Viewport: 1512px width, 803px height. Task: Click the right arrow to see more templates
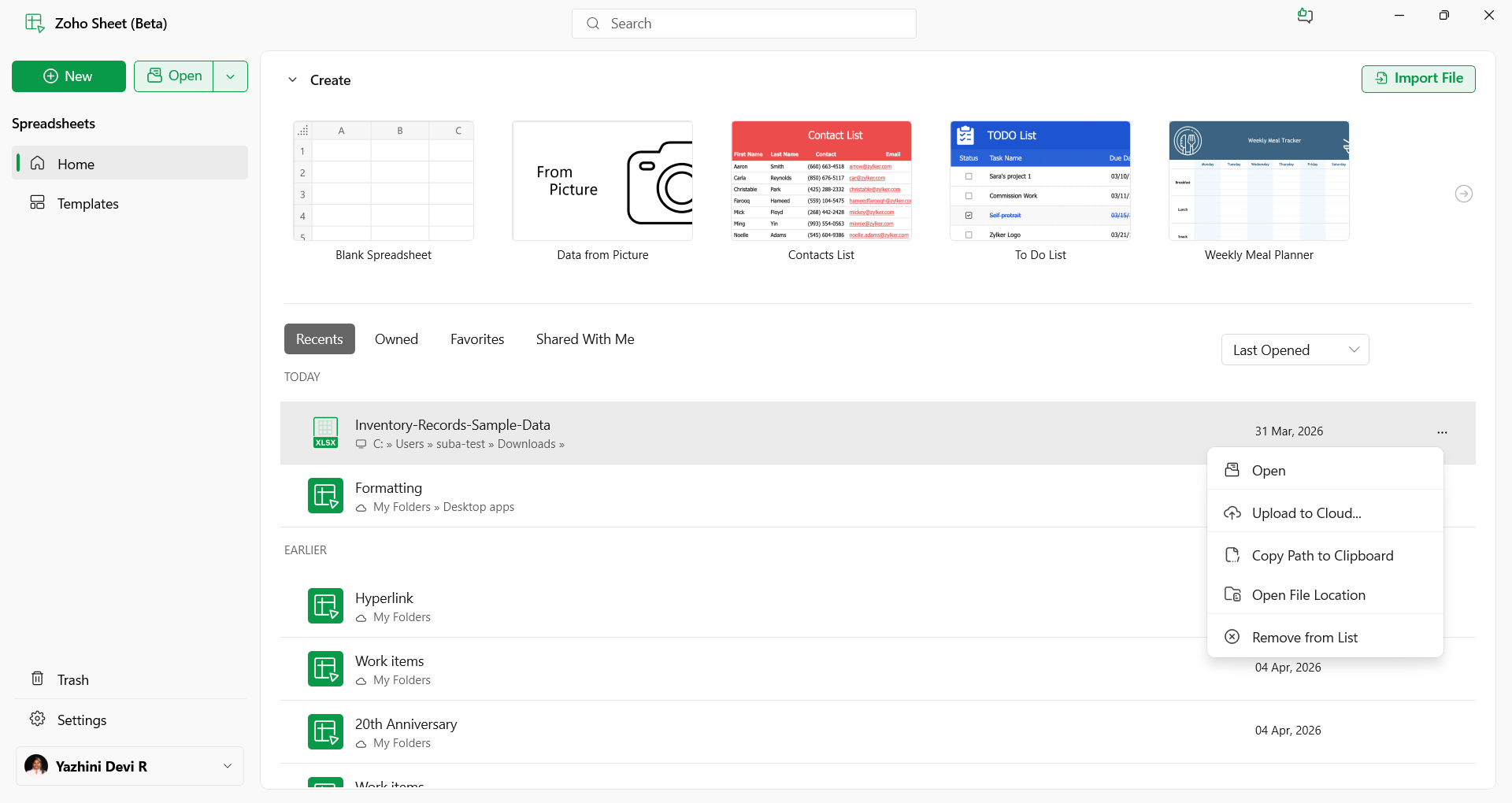click(x=1463, y=194)
